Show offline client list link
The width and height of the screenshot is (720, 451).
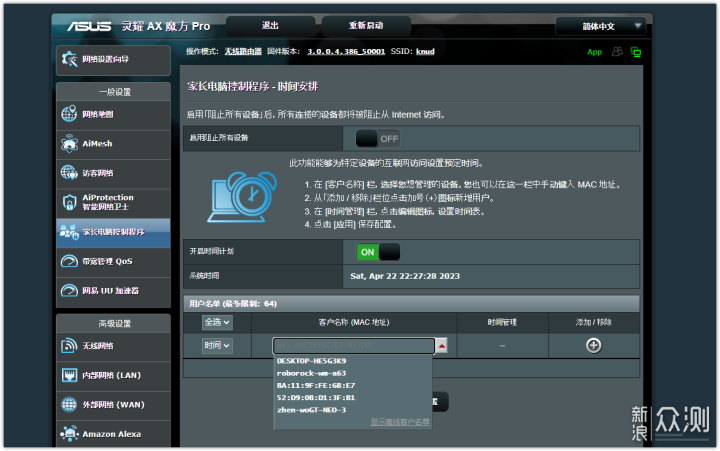tap(400, 422)
